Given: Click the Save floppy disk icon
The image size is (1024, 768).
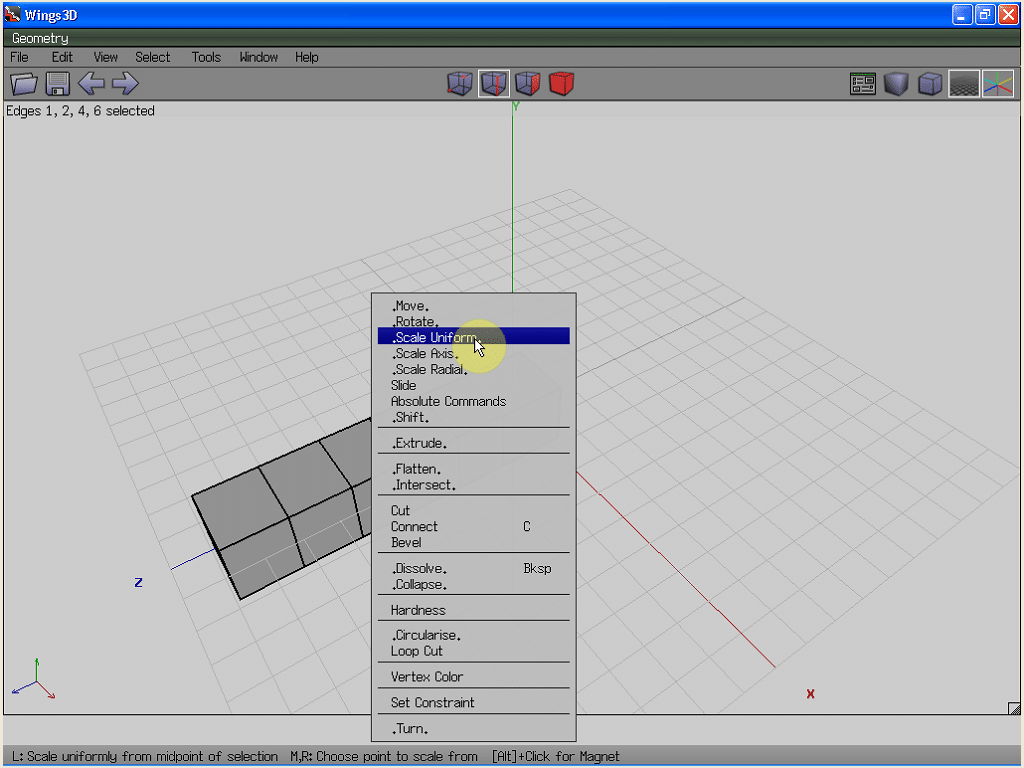Looking at the screenshot, I should click(x=57, y=84).
